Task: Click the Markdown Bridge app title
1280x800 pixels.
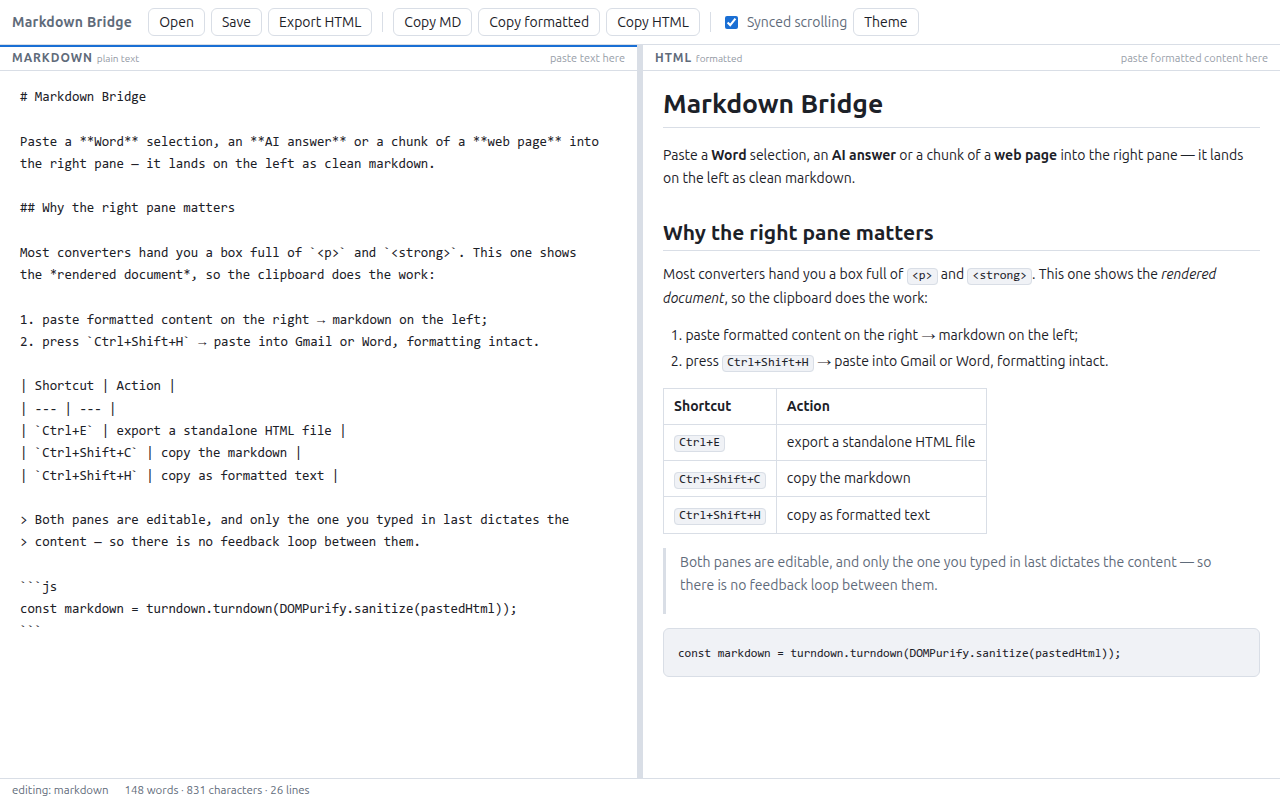Action: coord(72,22)
